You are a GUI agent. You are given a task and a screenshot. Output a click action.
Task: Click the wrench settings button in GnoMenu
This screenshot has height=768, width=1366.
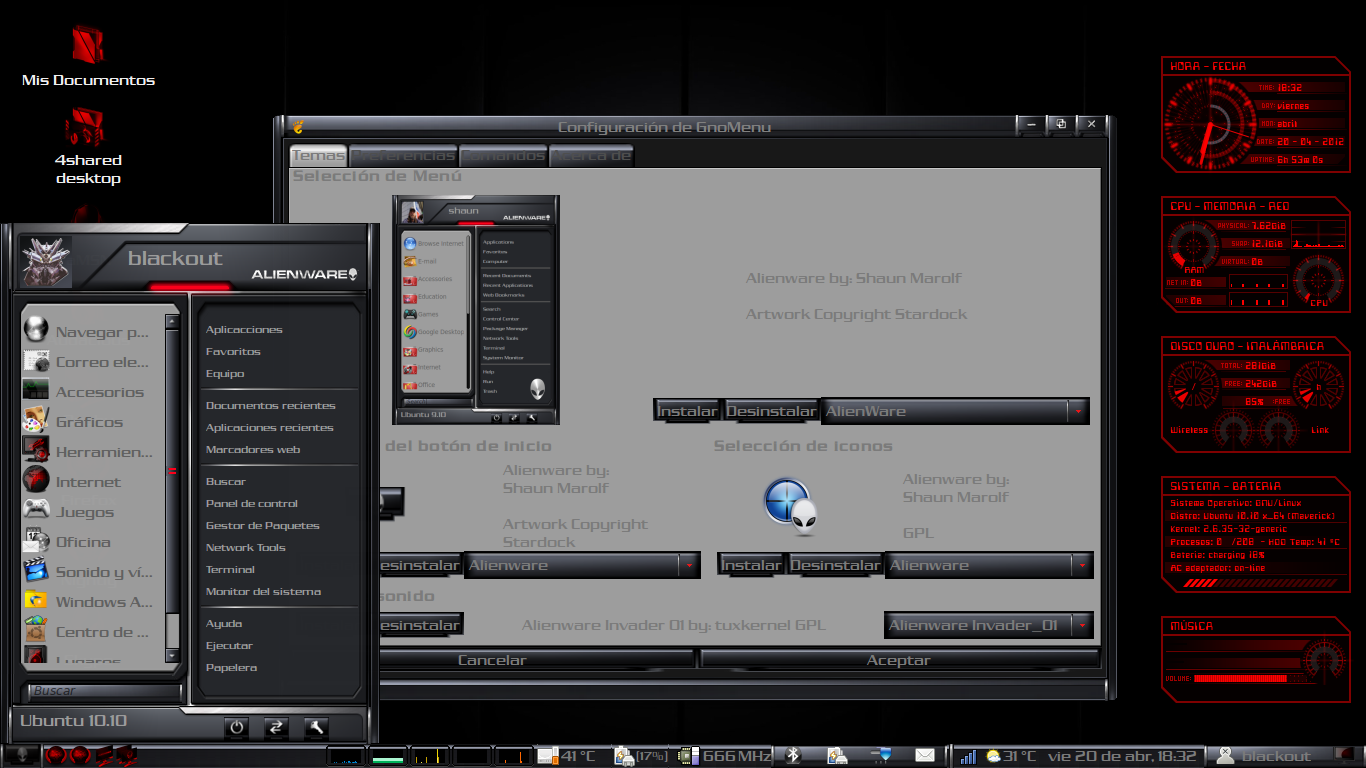tap(316, 728)
